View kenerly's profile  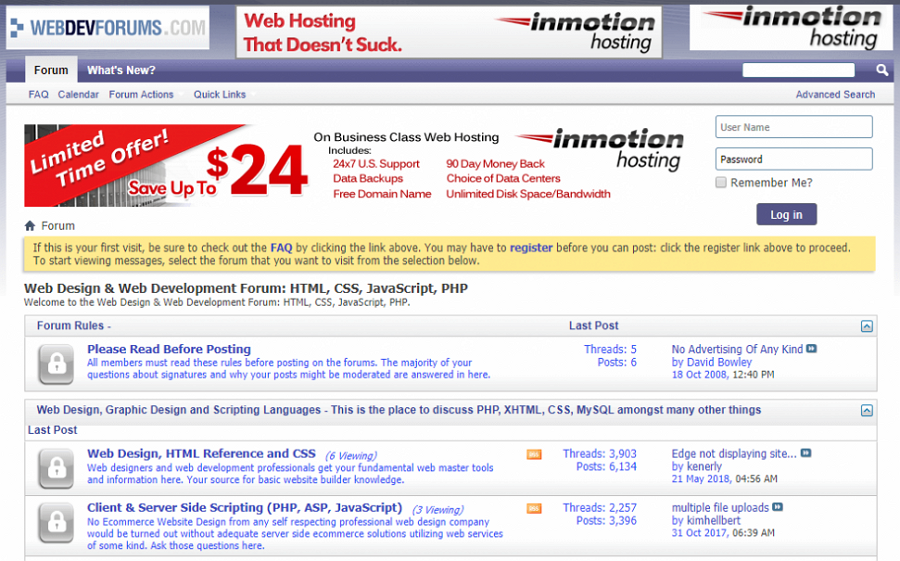pyautogui.click(x=704, y=466)
